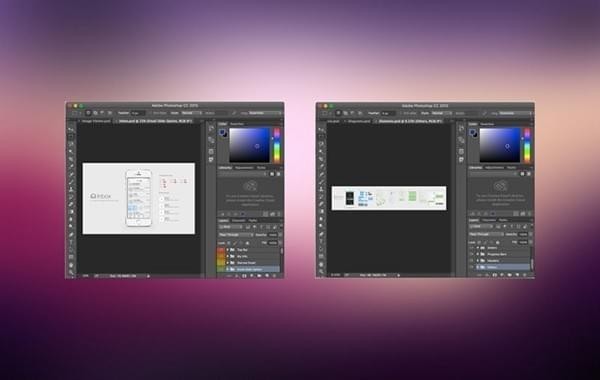The width and height of the screenshot is (600, 380).
Task: Toggle visibility of green-labeled layer in left window
Action: point(221,269)
